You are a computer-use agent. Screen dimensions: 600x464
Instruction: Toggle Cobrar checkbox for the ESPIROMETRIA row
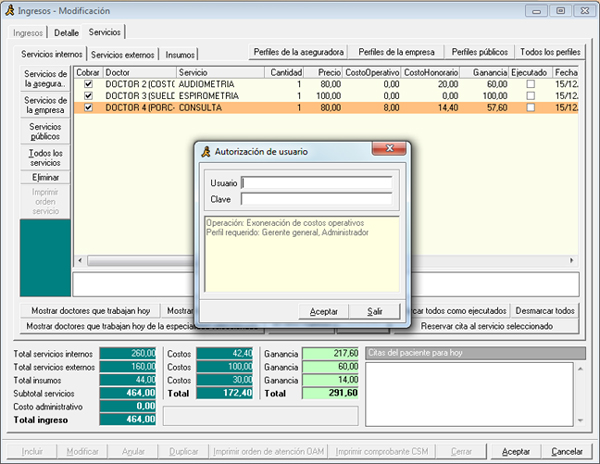click(x=88, y=95)
